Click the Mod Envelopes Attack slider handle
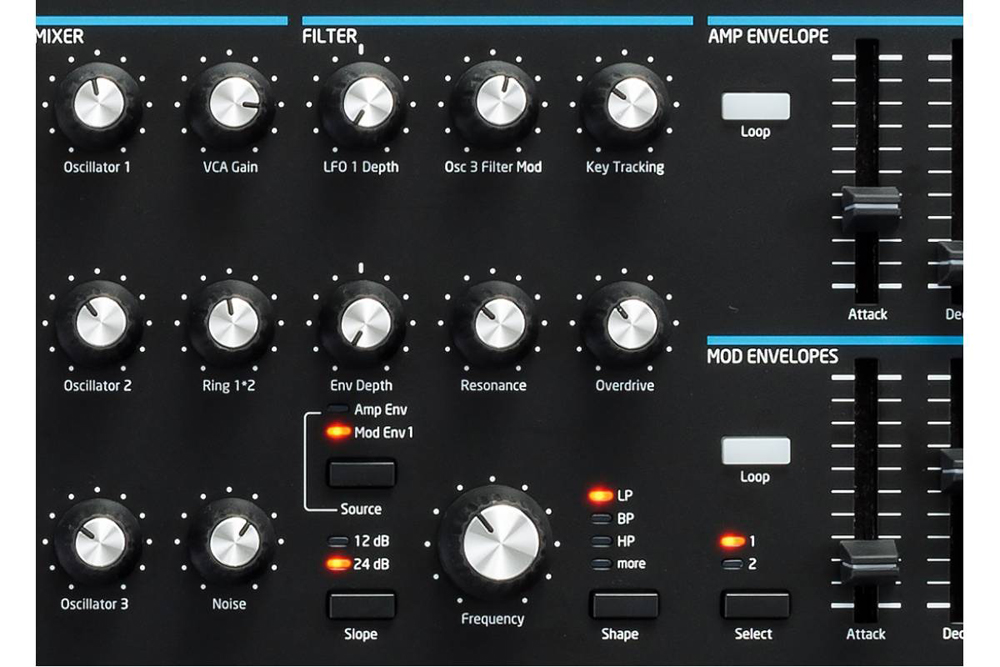1000x667 pixels. pos(867,559)
